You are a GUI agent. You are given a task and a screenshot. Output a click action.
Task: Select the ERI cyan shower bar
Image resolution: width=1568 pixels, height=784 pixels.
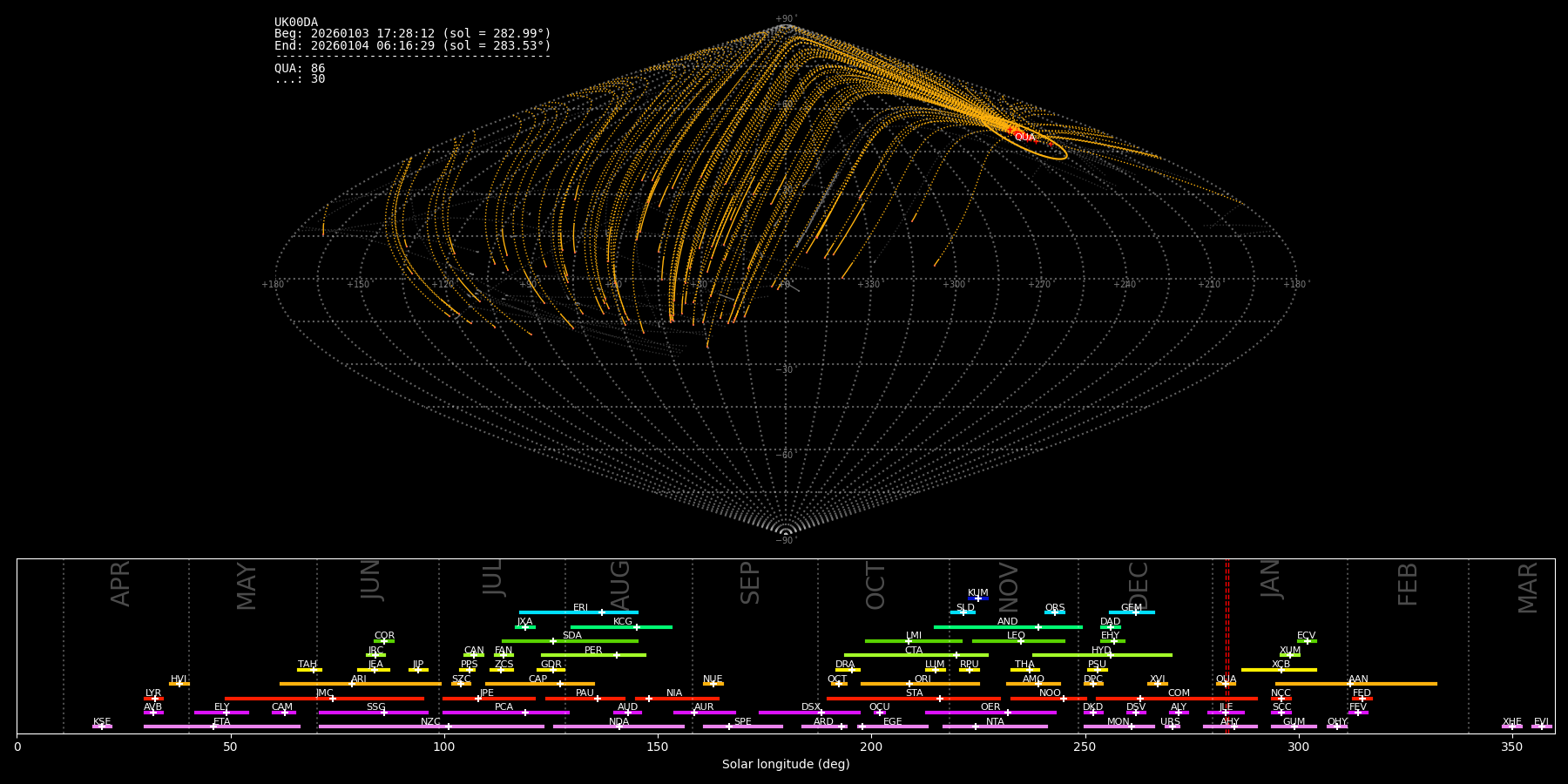point(578,612)
